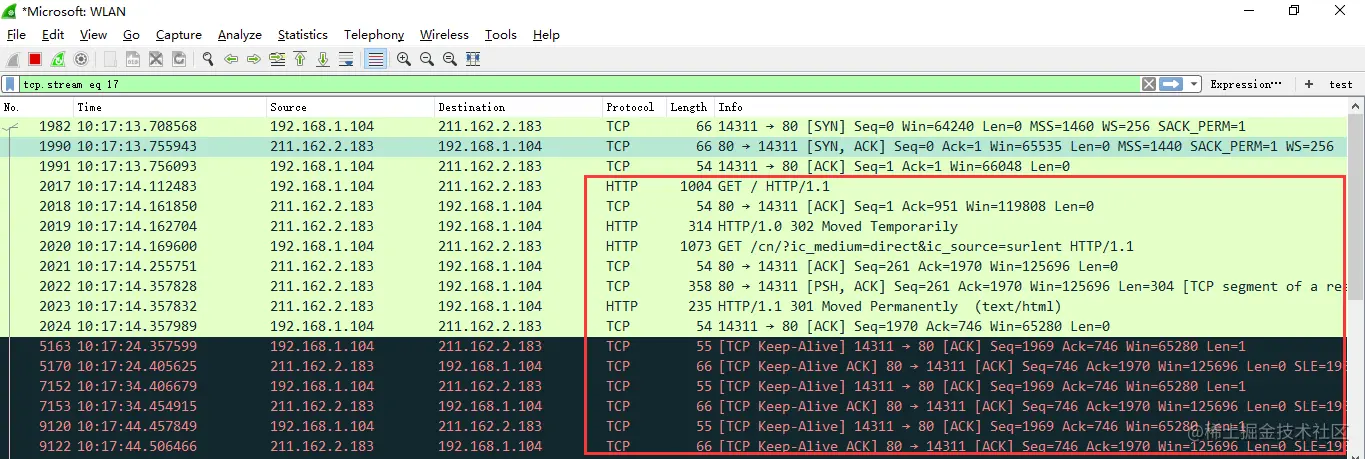Sort by the Destination column header

(517, 107)
